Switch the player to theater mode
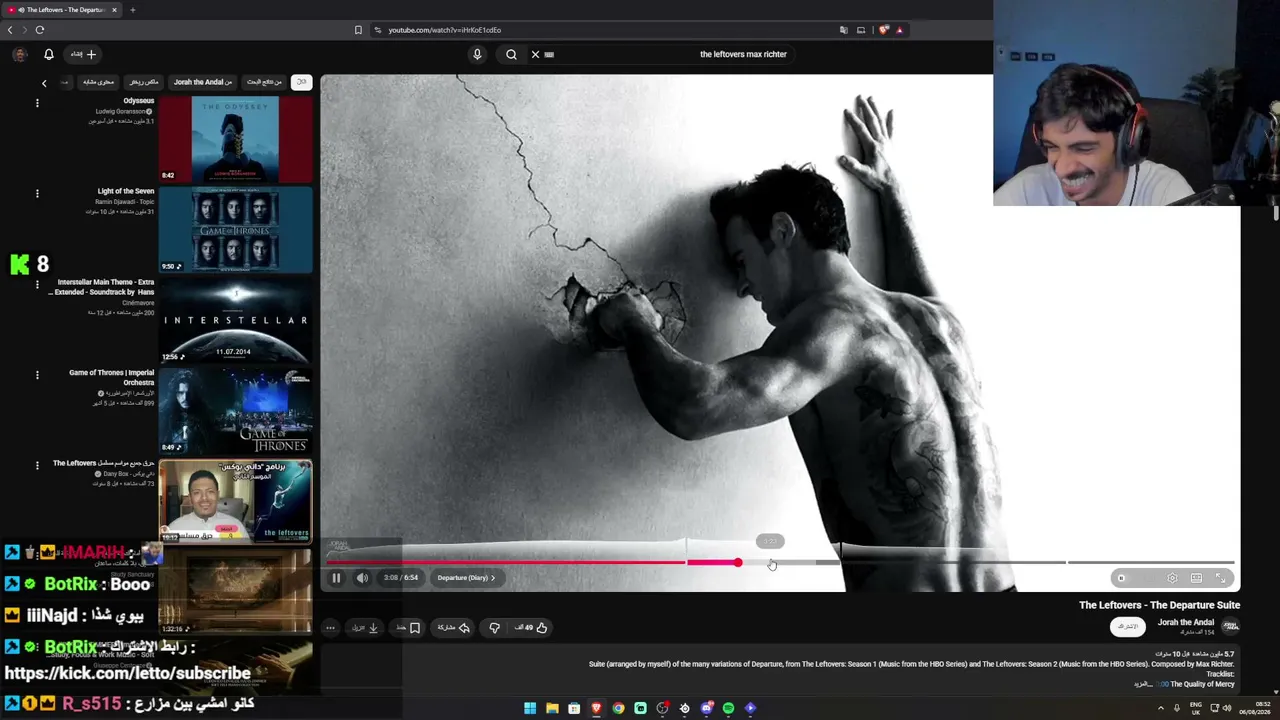This screenshot has width=1280, height=720. (1196, 578)
